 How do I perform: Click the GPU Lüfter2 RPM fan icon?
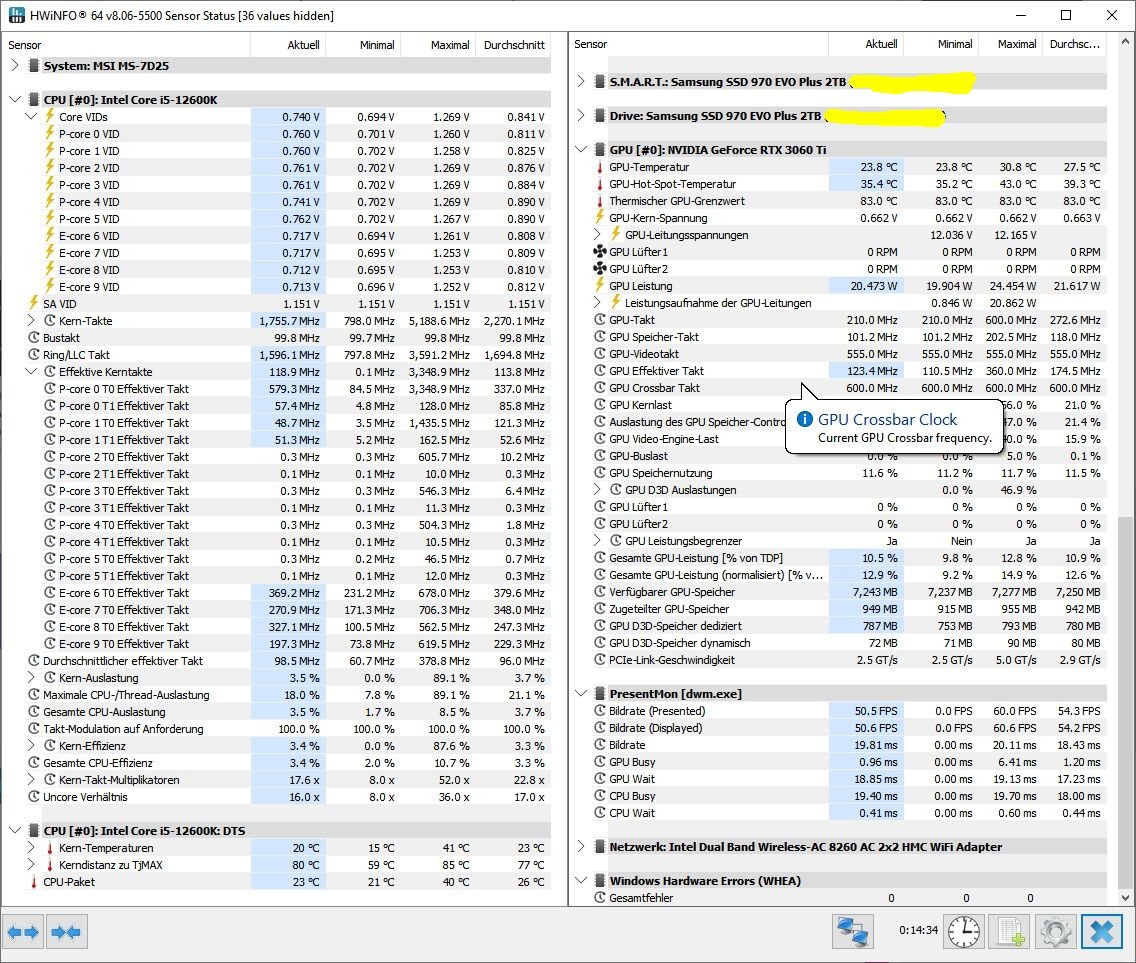point(600,269)
